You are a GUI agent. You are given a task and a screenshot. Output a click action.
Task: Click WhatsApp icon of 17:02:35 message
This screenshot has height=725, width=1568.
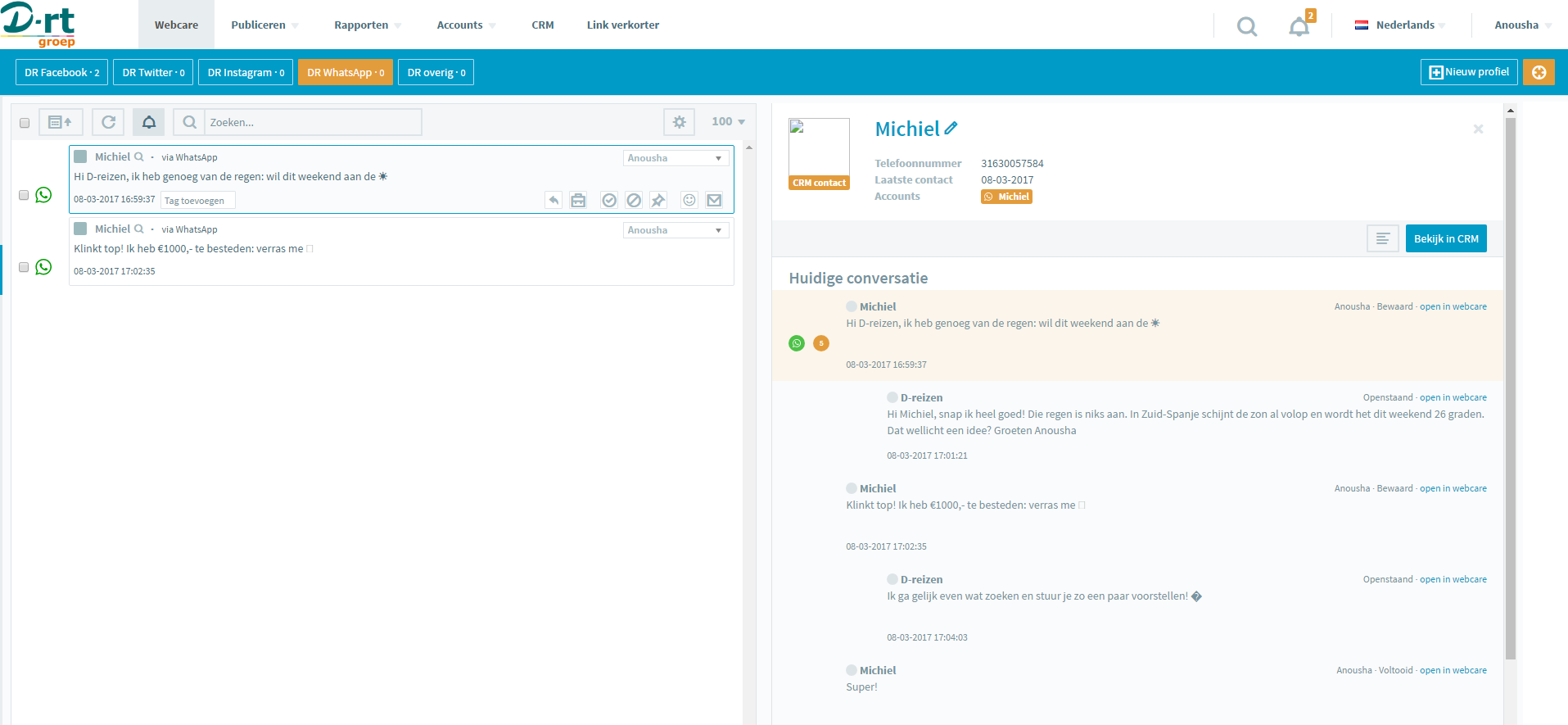[x=43, y=267]
